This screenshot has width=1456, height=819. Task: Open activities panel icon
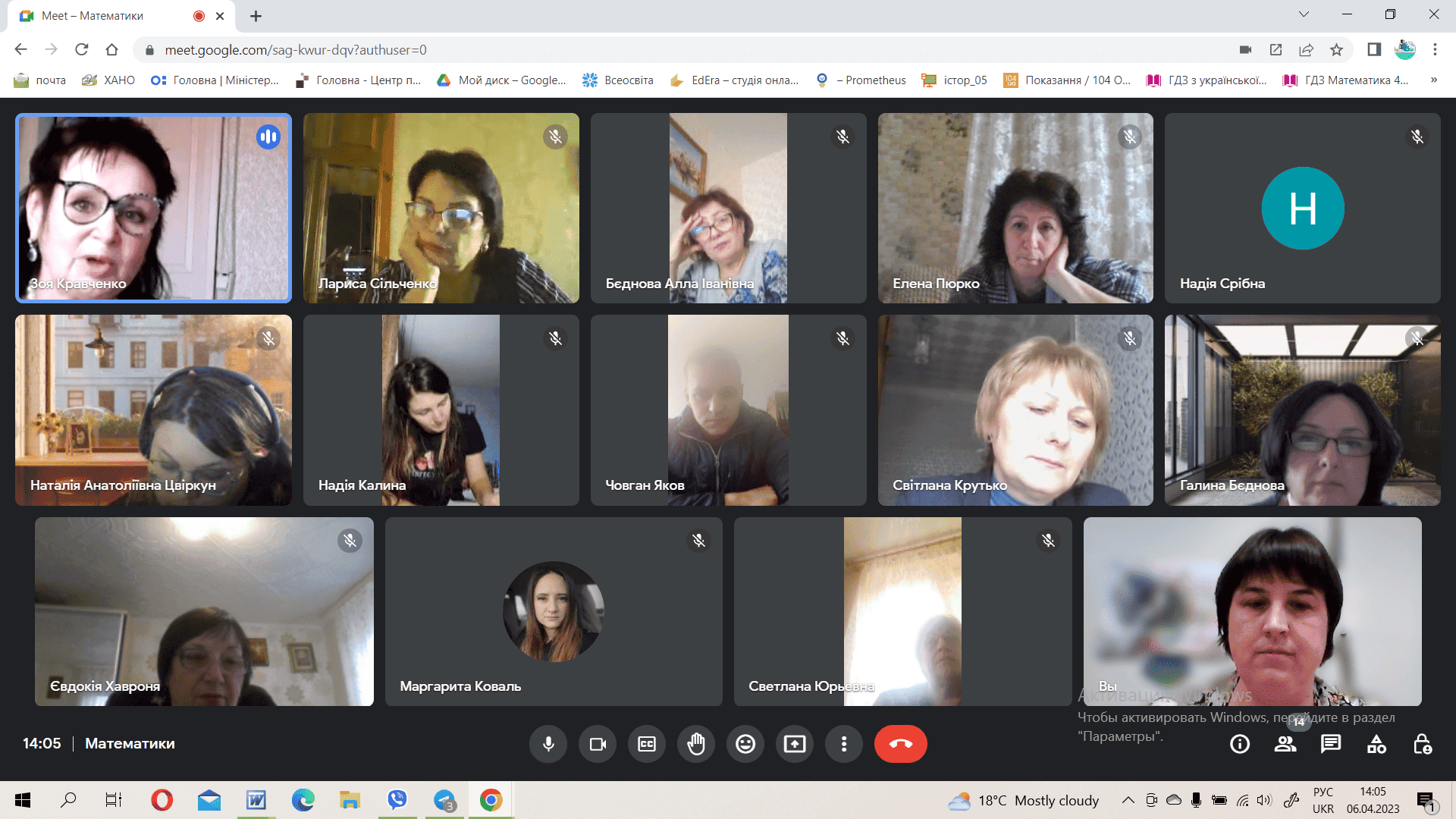pos(1376,744)
